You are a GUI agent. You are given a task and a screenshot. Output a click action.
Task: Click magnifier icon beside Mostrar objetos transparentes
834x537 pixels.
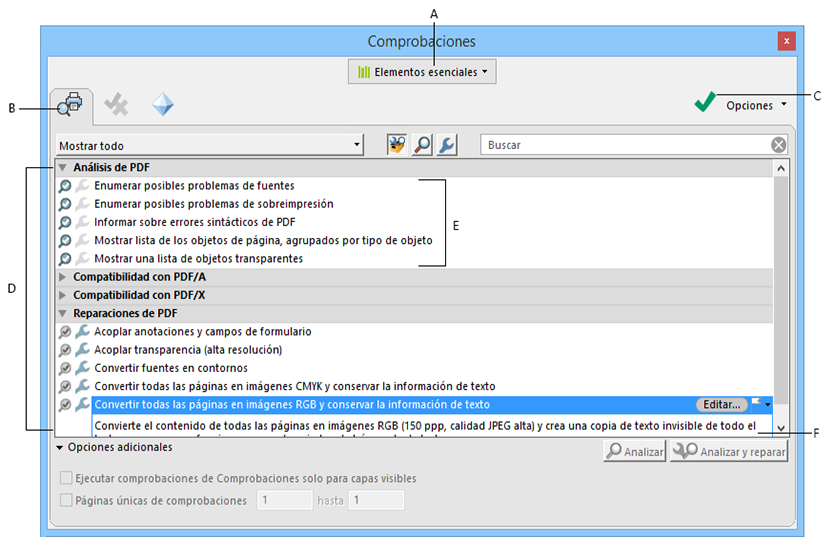pyautogui.click(x=65, y=259)
